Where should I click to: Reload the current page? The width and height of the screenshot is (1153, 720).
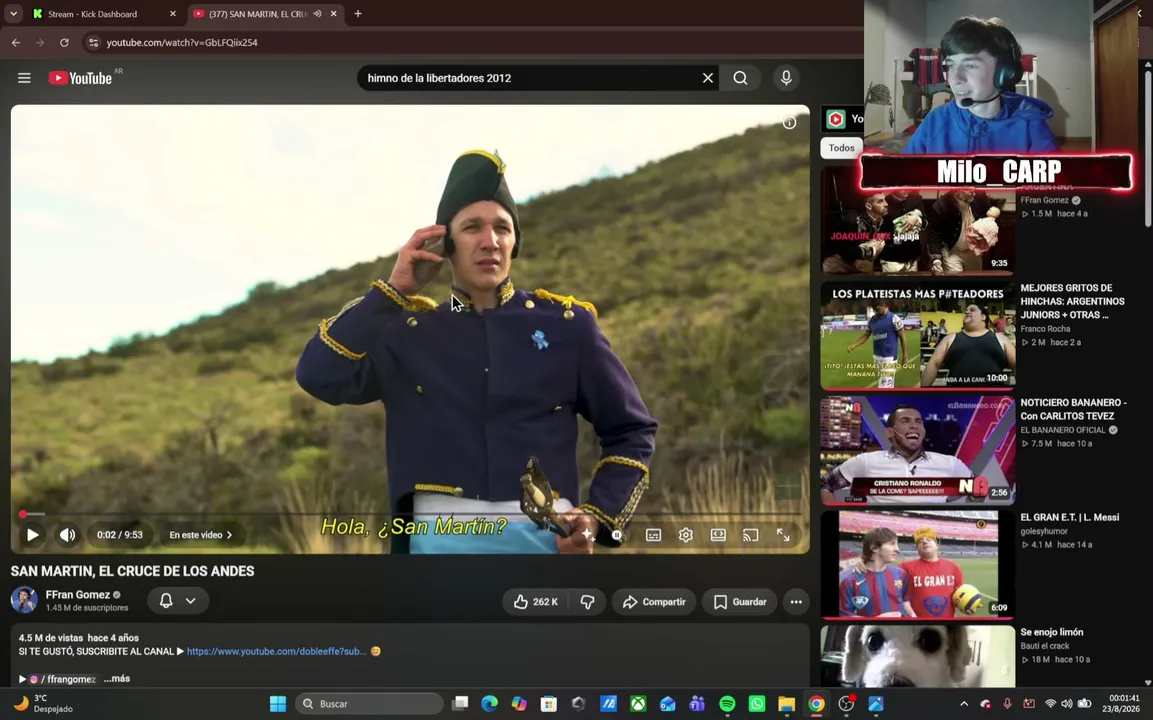(65, 43)
